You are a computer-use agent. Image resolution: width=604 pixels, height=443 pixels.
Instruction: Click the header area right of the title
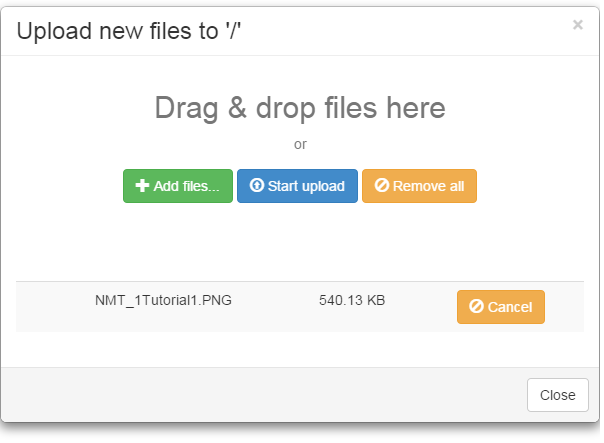[x=404, y=31]
